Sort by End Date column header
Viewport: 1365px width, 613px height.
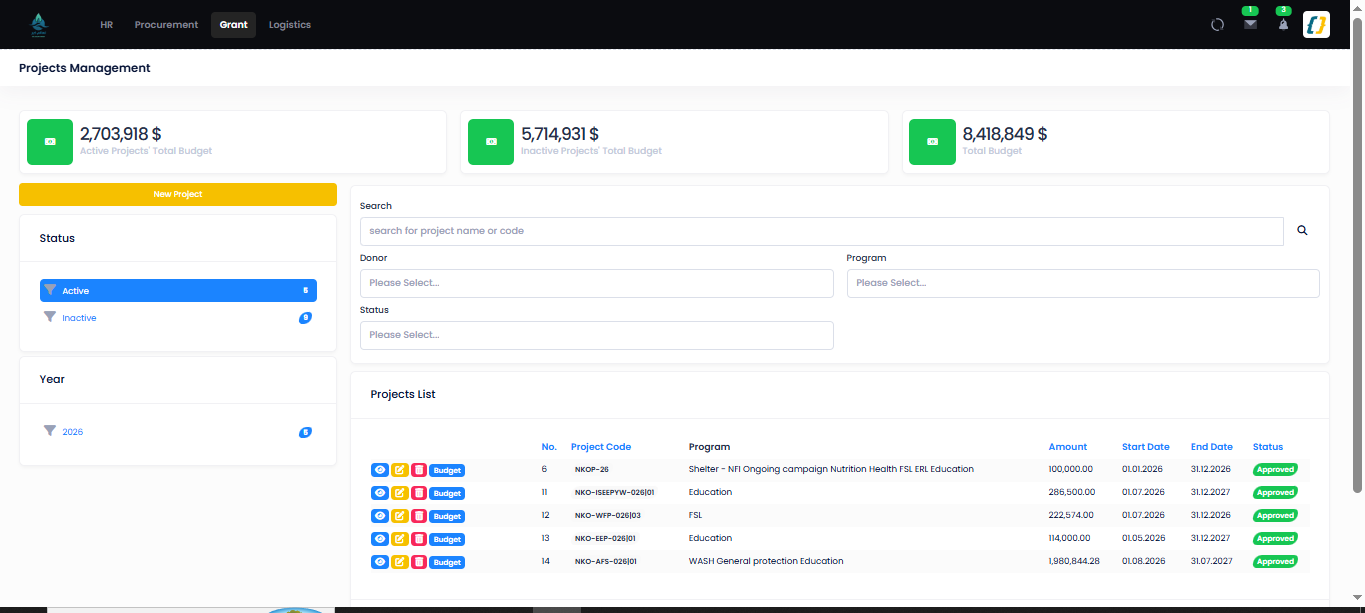coord(1212,447)
